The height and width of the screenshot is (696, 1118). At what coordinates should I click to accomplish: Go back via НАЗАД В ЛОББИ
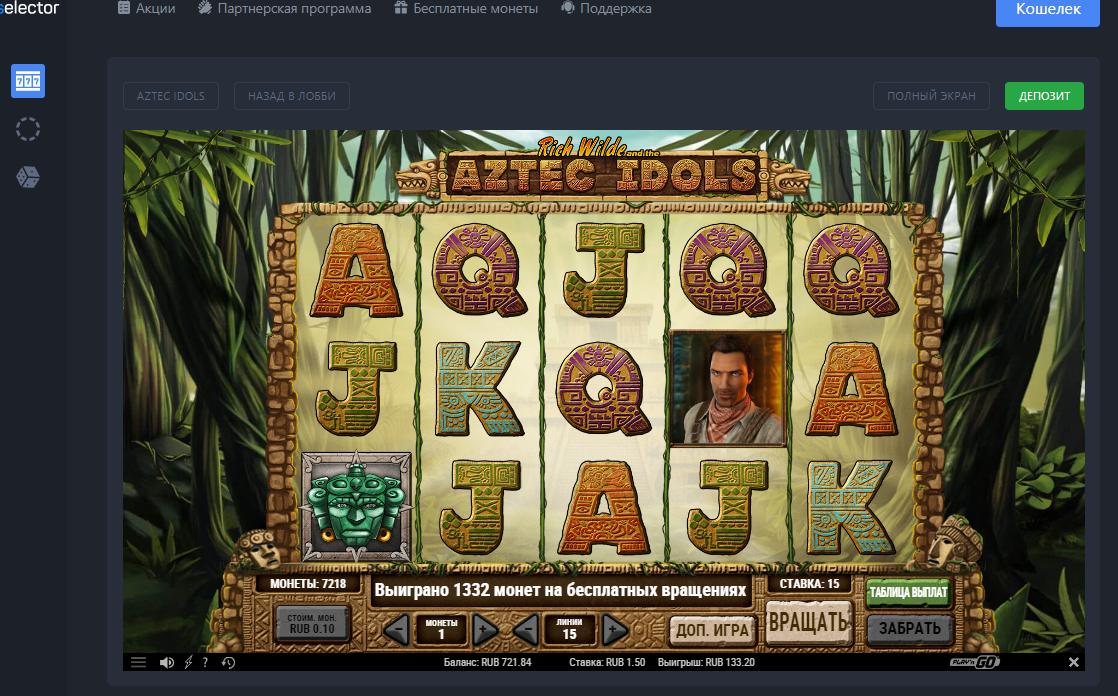pos(292,96)
